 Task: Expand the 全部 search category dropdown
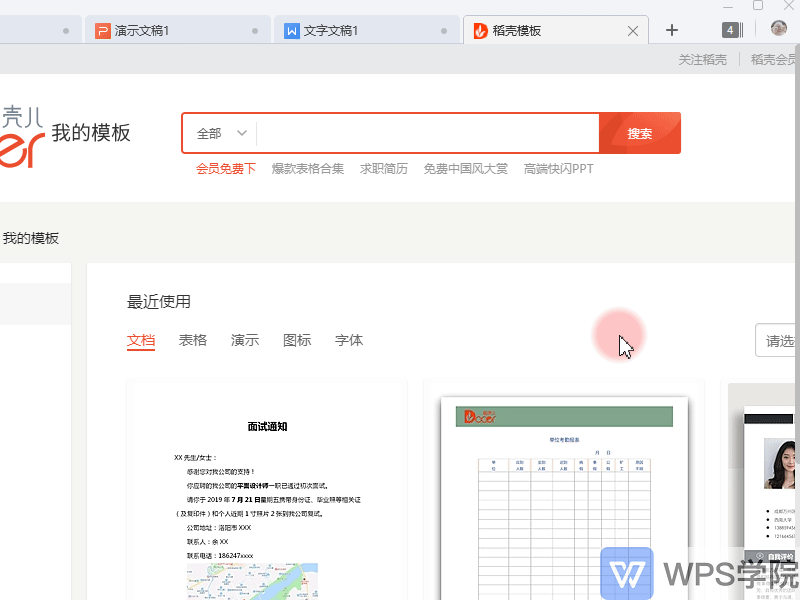tap(221, 133)
